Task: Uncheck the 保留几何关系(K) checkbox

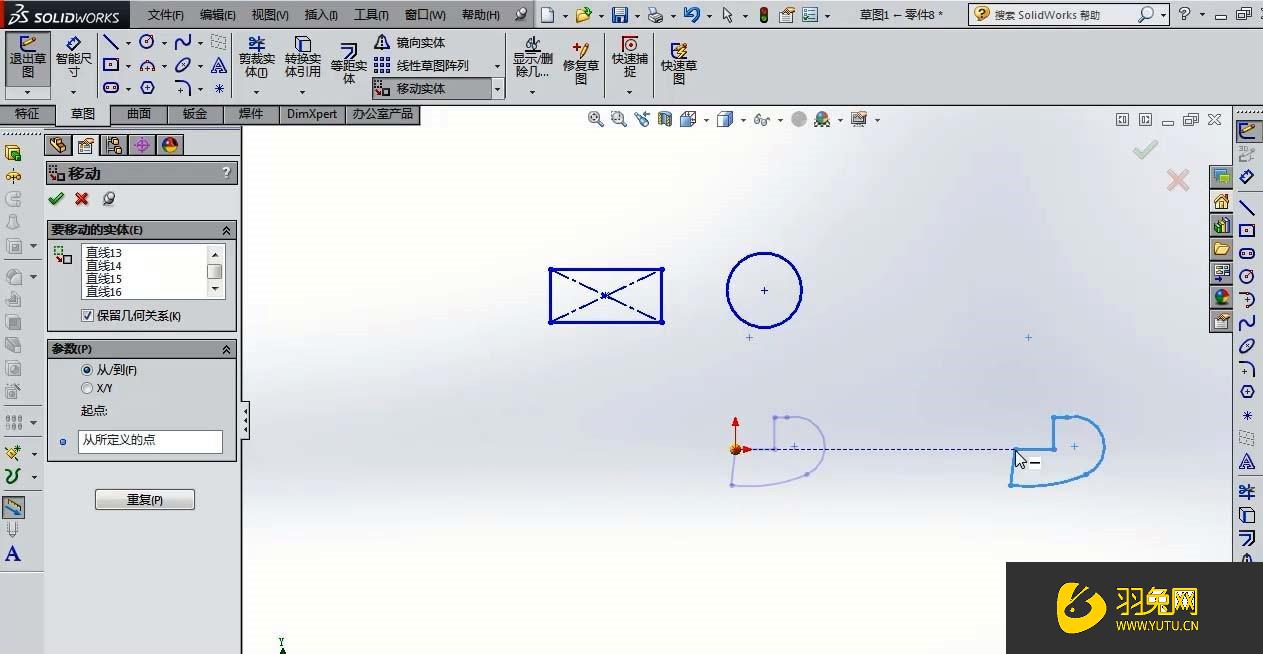Action: click(x=89, y=315)
